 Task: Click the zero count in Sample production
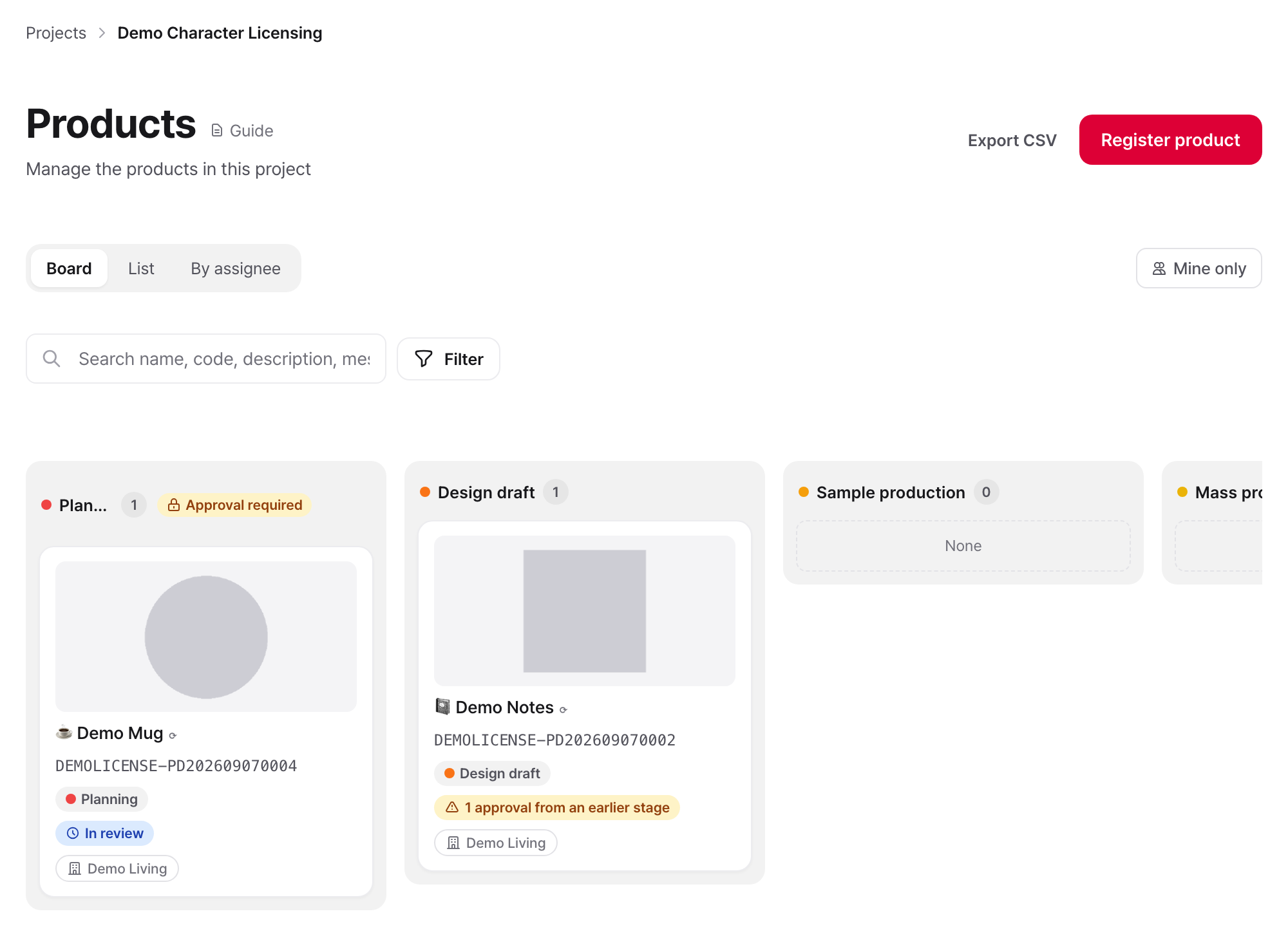coord(986,492)
